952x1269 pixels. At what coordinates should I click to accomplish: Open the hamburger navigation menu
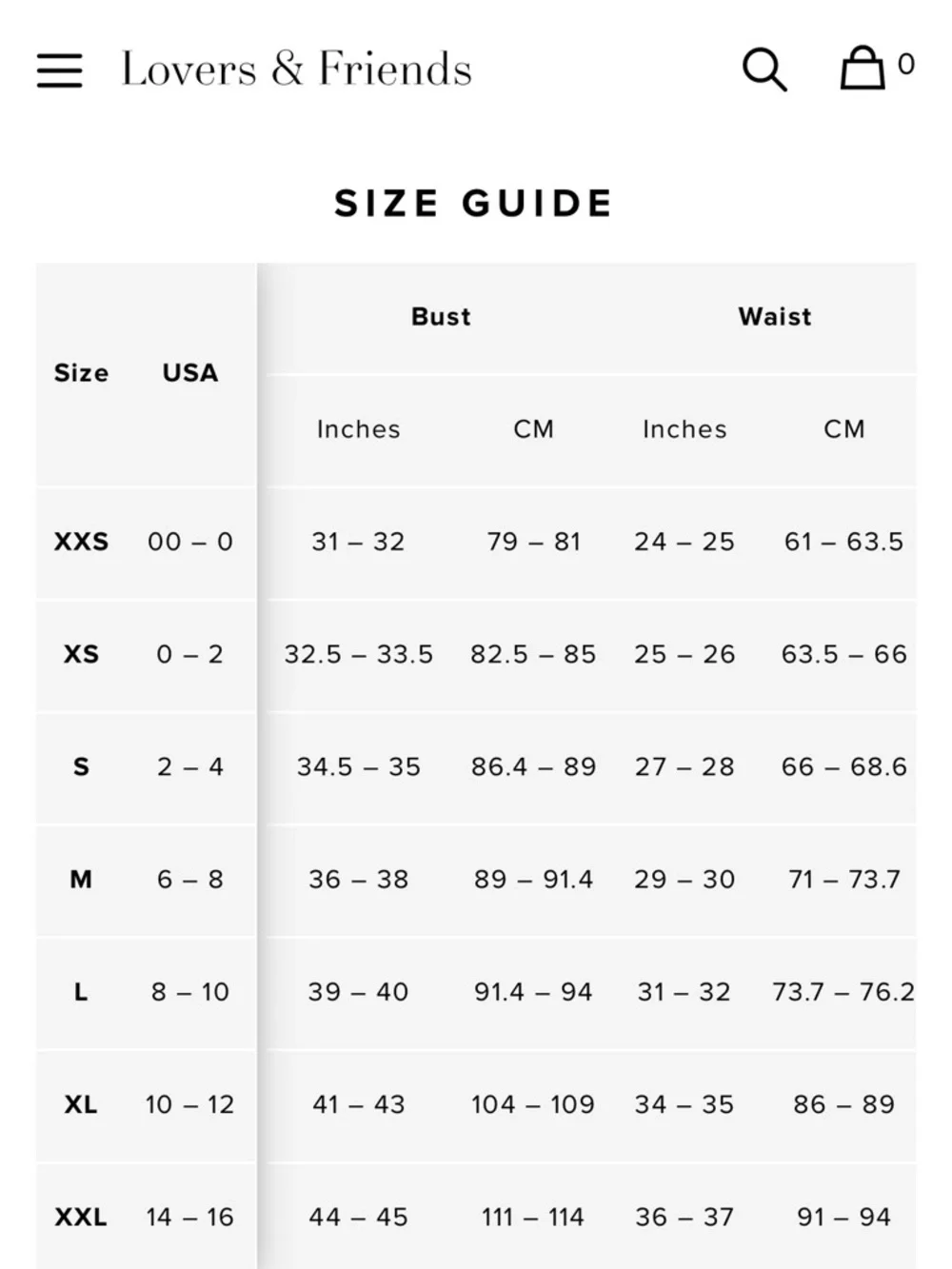pyautogui.click(x=59, y=70)
